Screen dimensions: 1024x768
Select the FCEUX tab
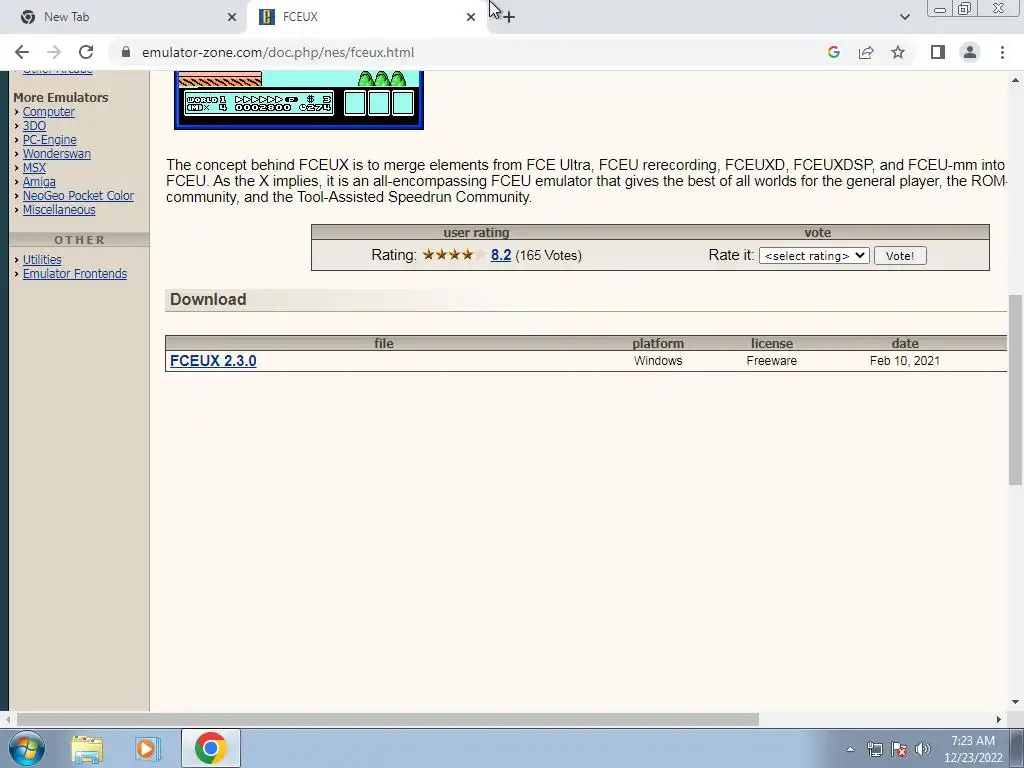pyautogui.click(x=369, y=17)
